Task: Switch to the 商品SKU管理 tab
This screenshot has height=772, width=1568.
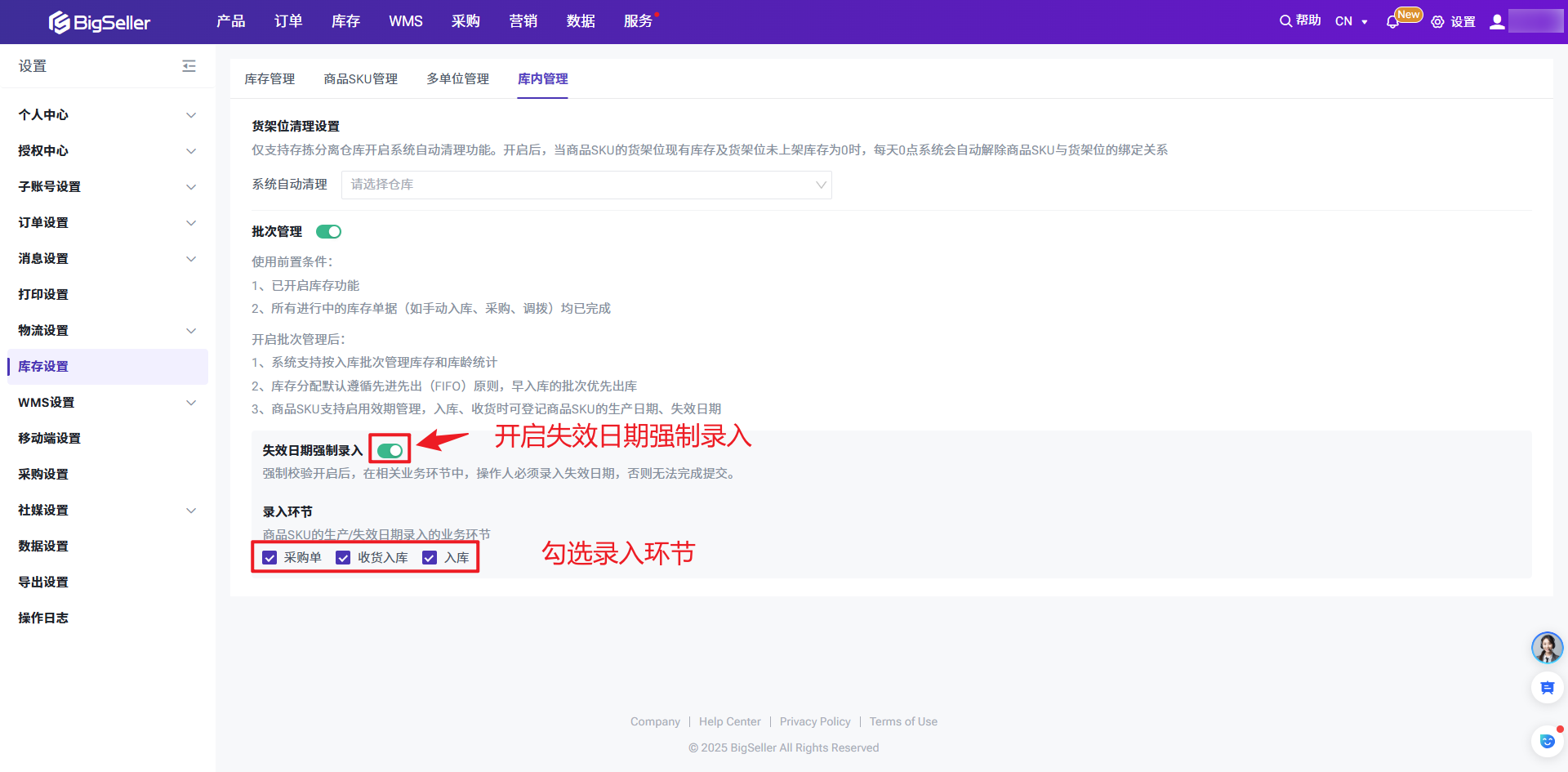Action: tap(360, 79)
